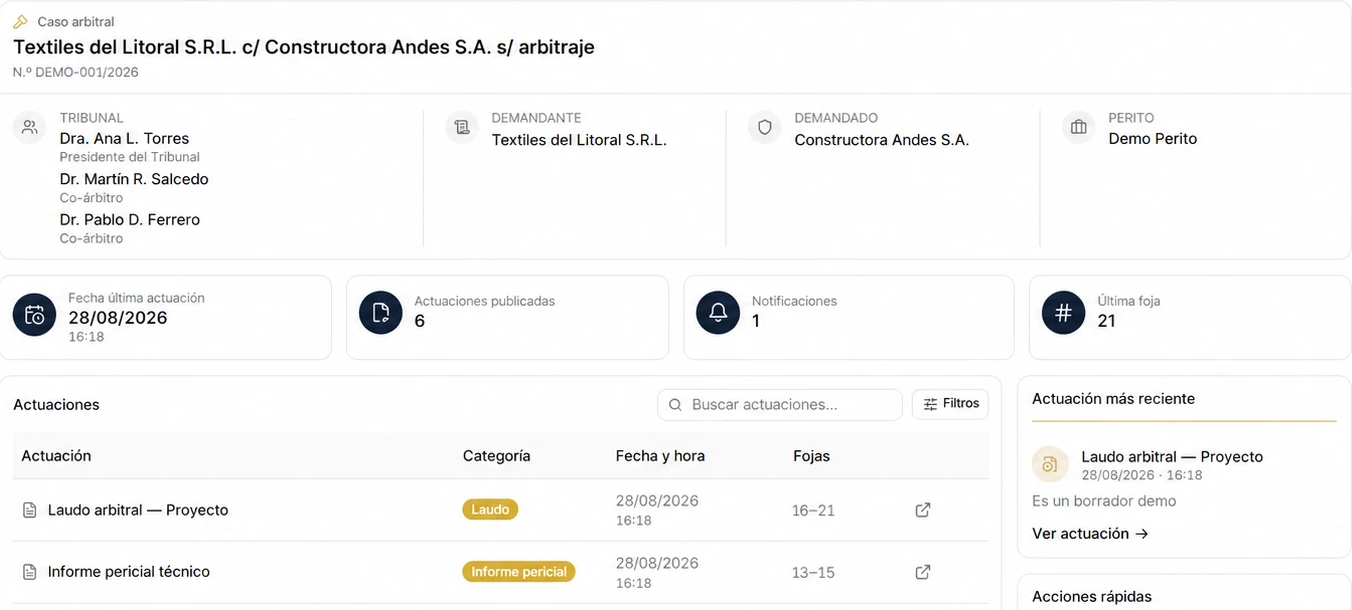Click the Última foja value 21

coord(1106,321)
